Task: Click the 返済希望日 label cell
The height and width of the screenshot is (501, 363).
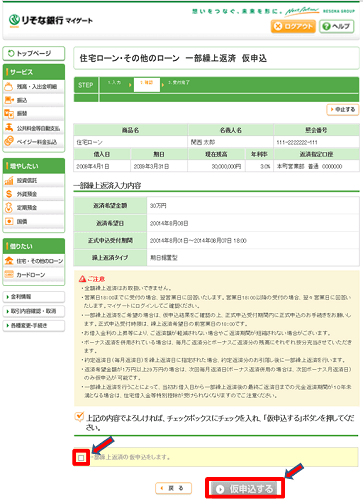Action: (x=110, y=223)
